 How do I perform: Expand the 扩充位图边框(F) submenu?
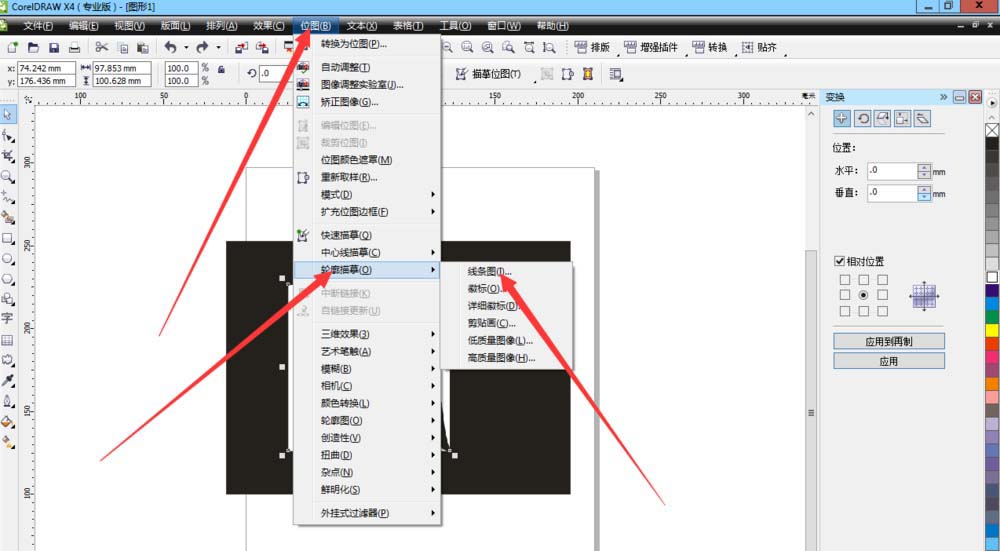(x=367, y=212)
